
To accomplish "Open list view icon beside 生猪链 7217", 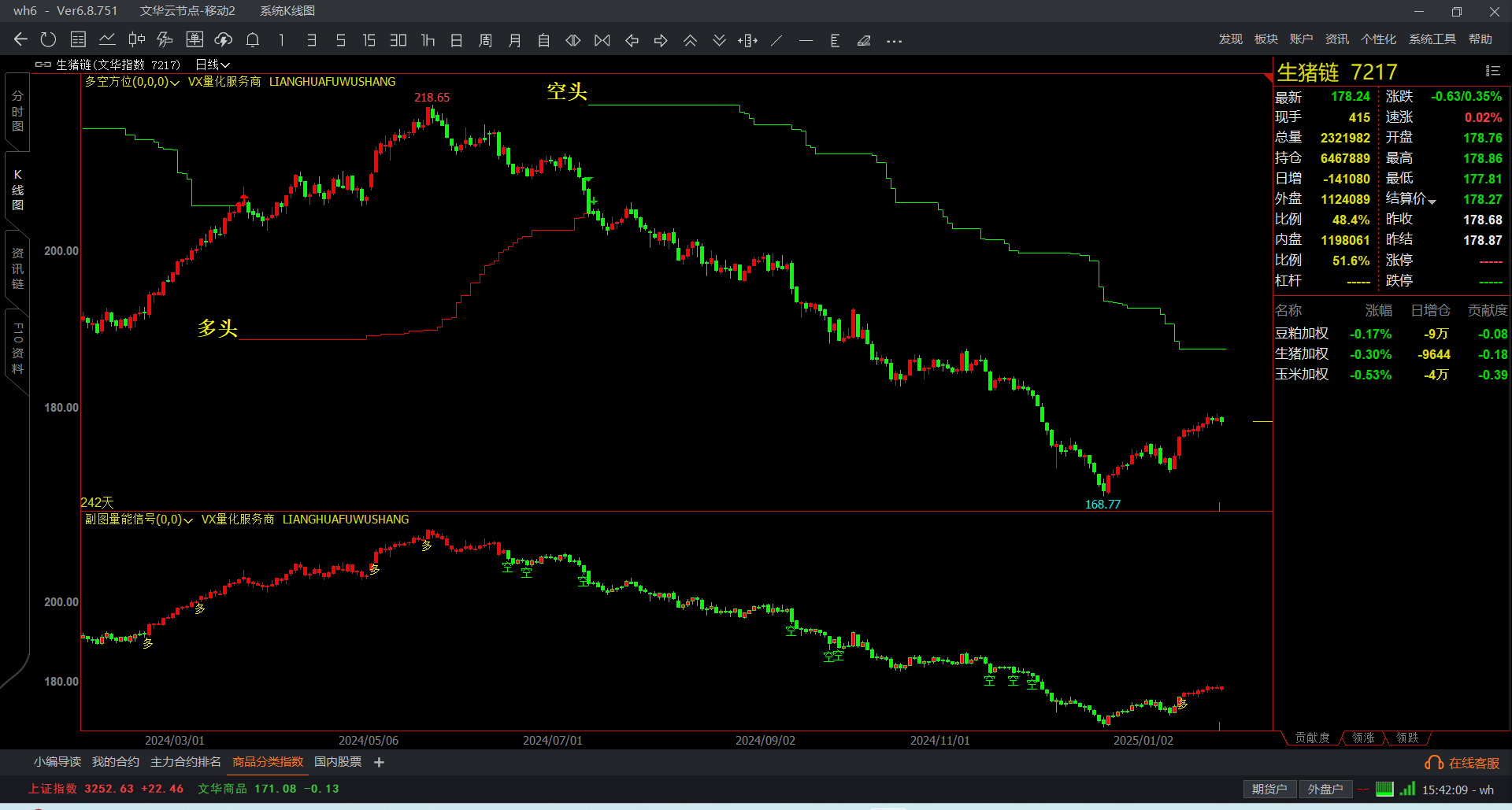I will pyautogui.click(x=1492, y=71).
